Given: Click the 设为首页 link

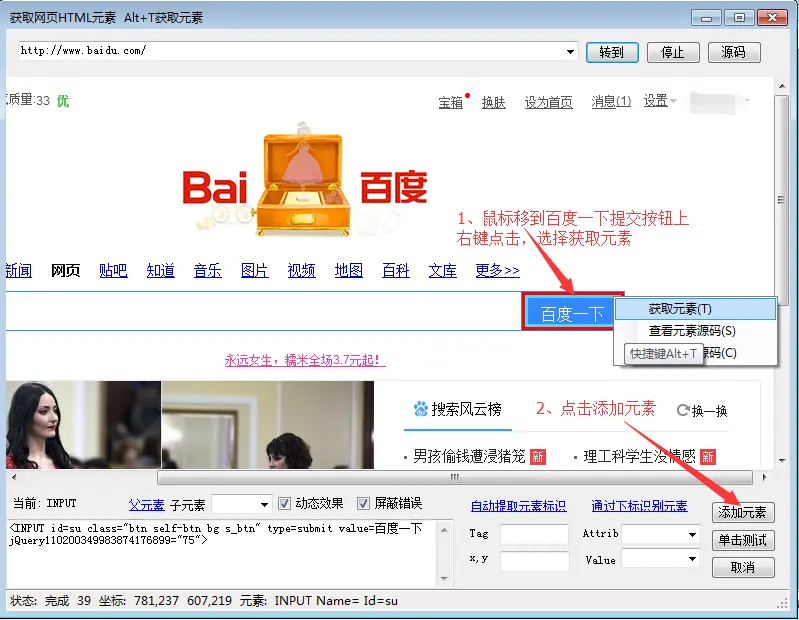Looking at the screenshot, I should (x=548, y=102).
